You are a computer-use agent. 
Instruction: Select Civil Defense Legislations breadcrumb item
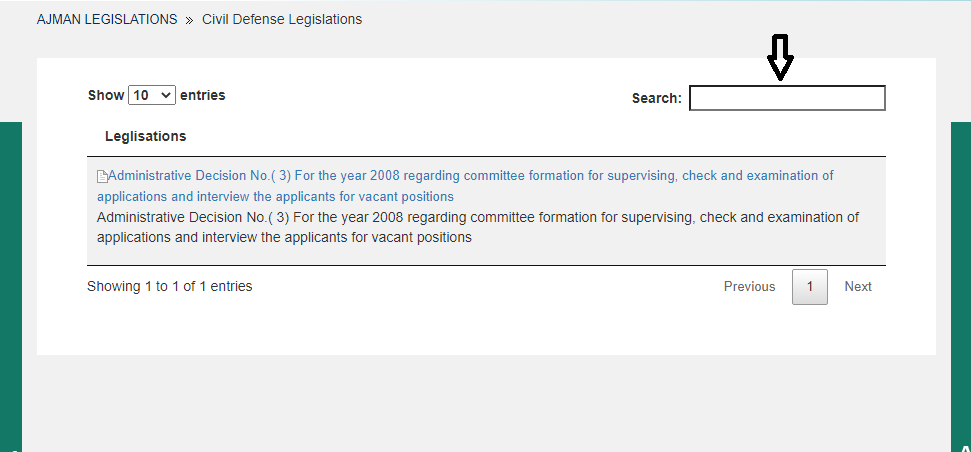282,20
